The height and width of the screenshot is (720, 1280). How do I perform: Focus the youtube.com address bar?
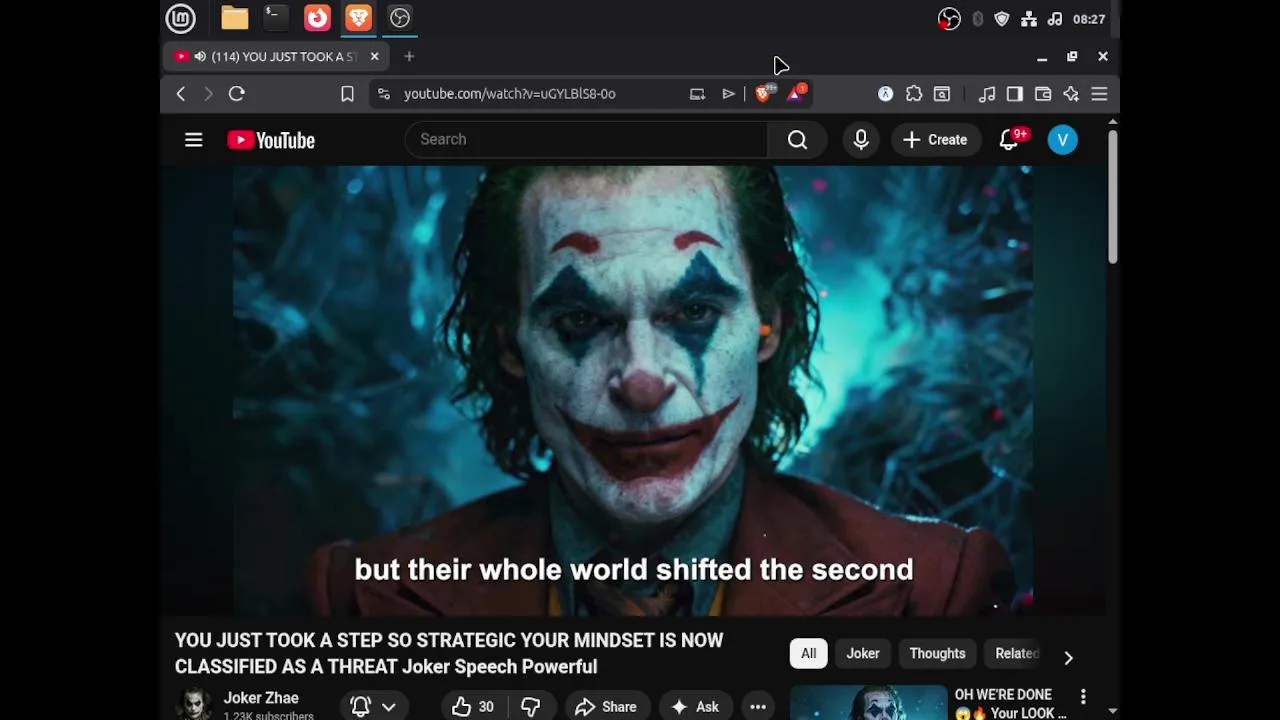point(509,94)
